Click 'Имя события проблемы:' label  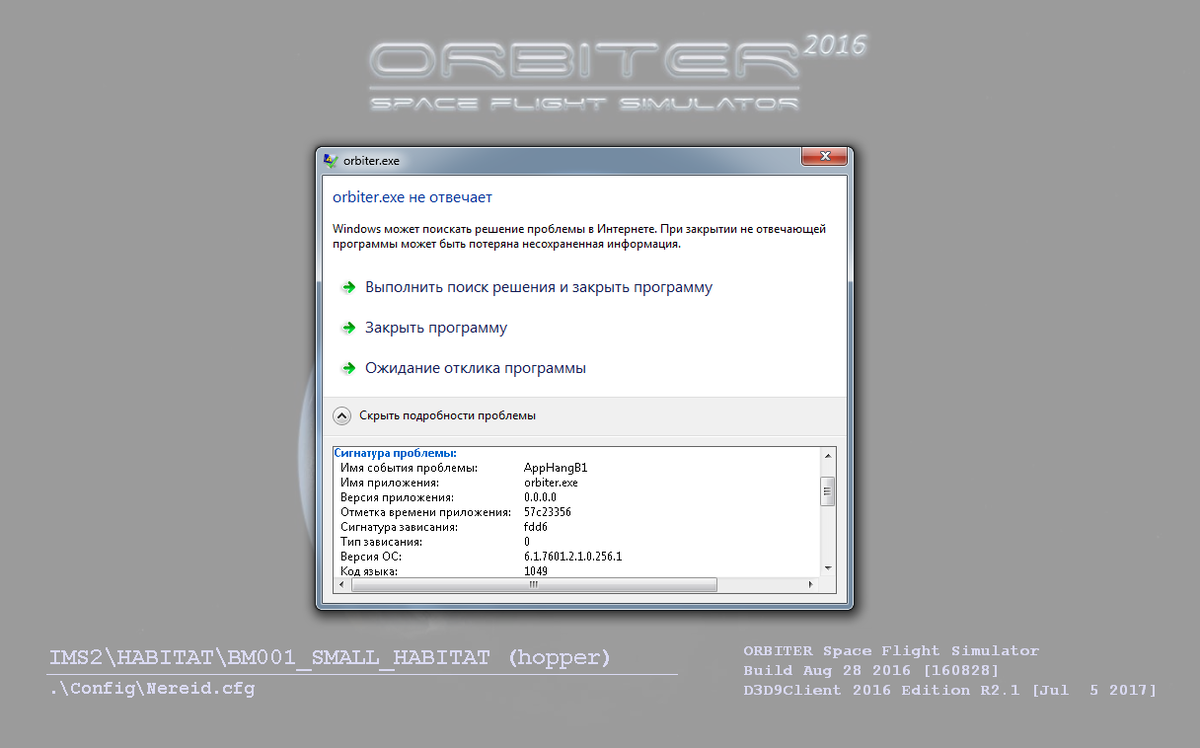[x=409, y=468]
